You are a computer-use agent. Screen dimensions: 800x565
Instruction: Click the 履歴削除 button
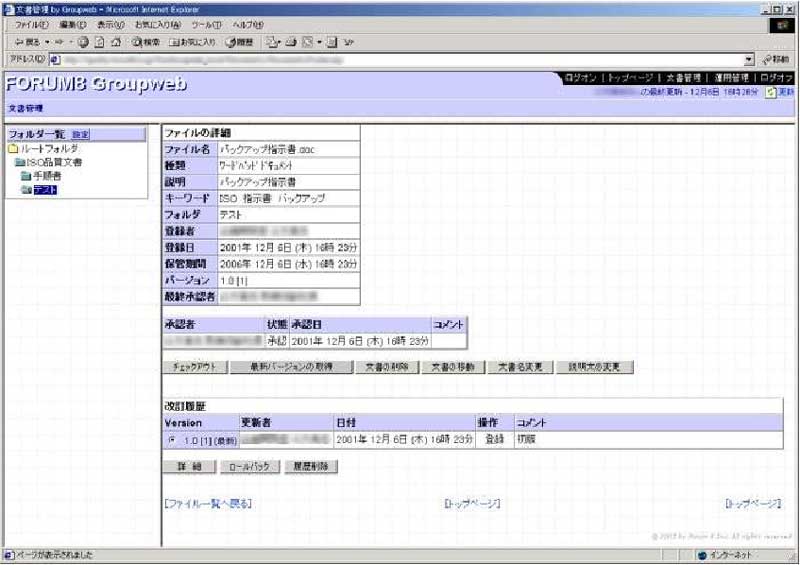coord(311,466)
